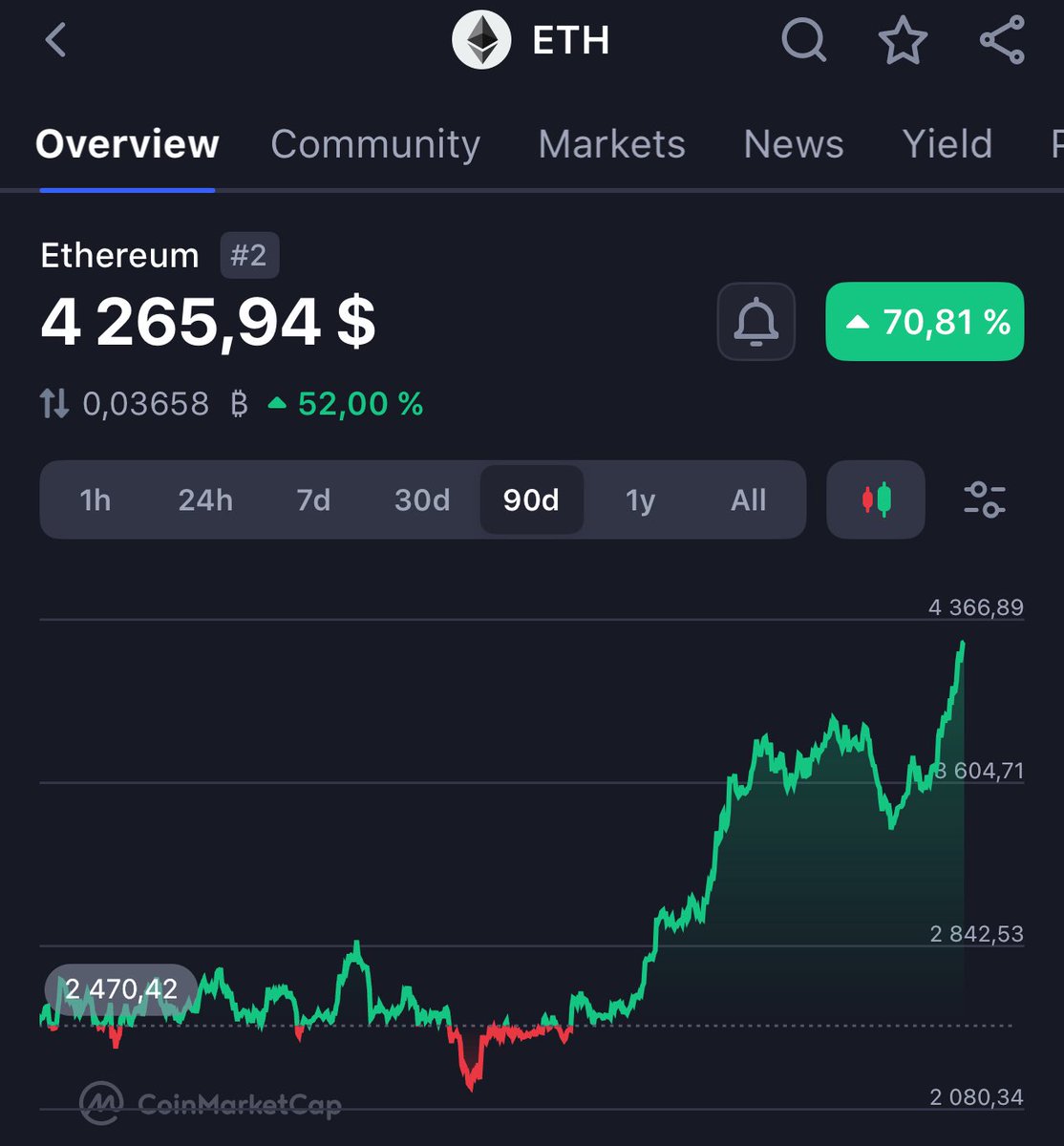Switch to the Community tab
1064x1146 pixels.
tap(375, 144)
